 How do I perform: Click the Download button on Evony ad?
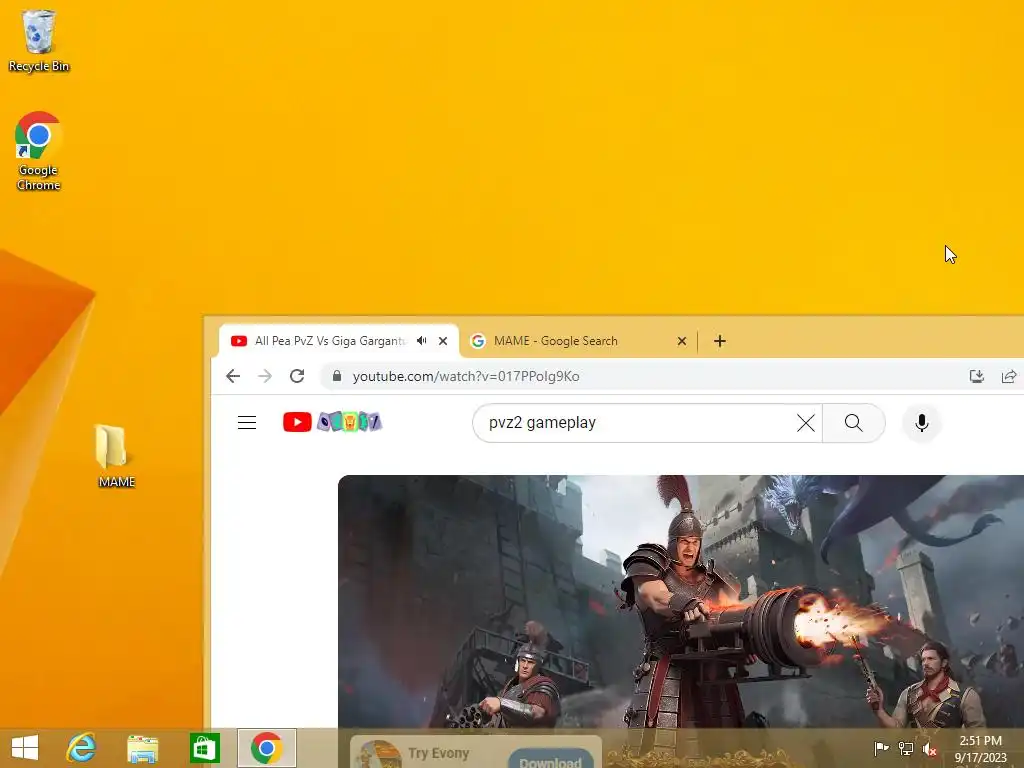pyautogui.click(x=550, y=760)
